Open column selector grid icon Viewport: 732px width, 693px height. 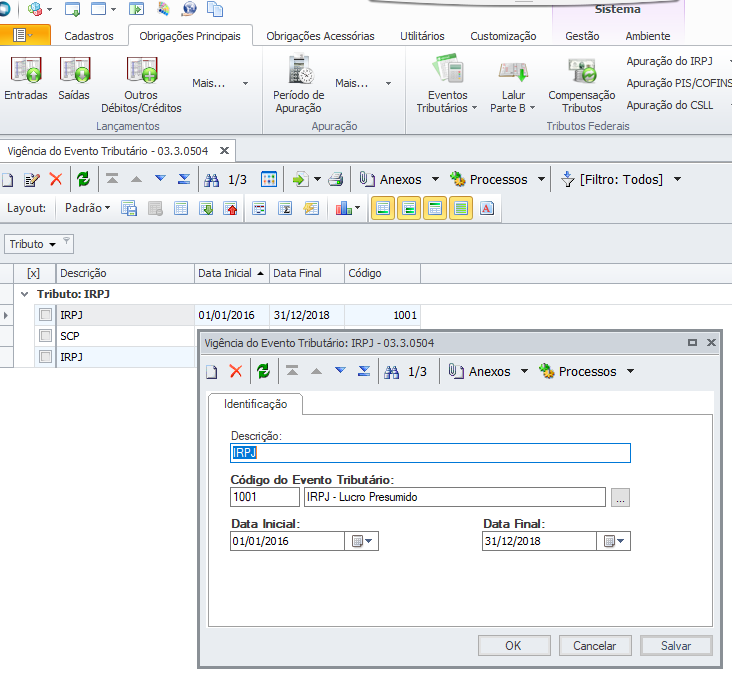pos(269,179)
